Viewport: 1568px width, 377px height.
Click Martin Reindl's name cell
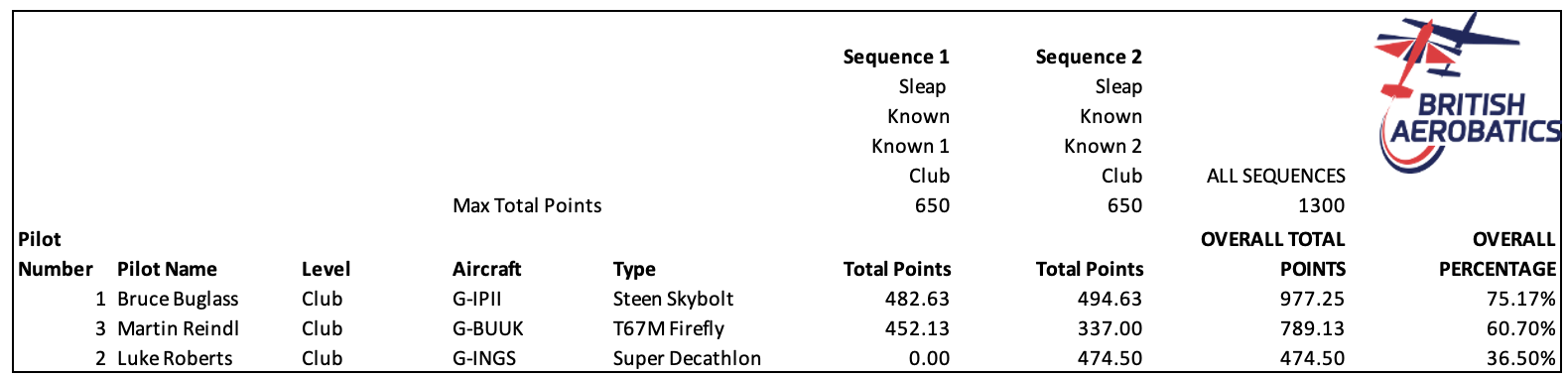tap(178, 328)
